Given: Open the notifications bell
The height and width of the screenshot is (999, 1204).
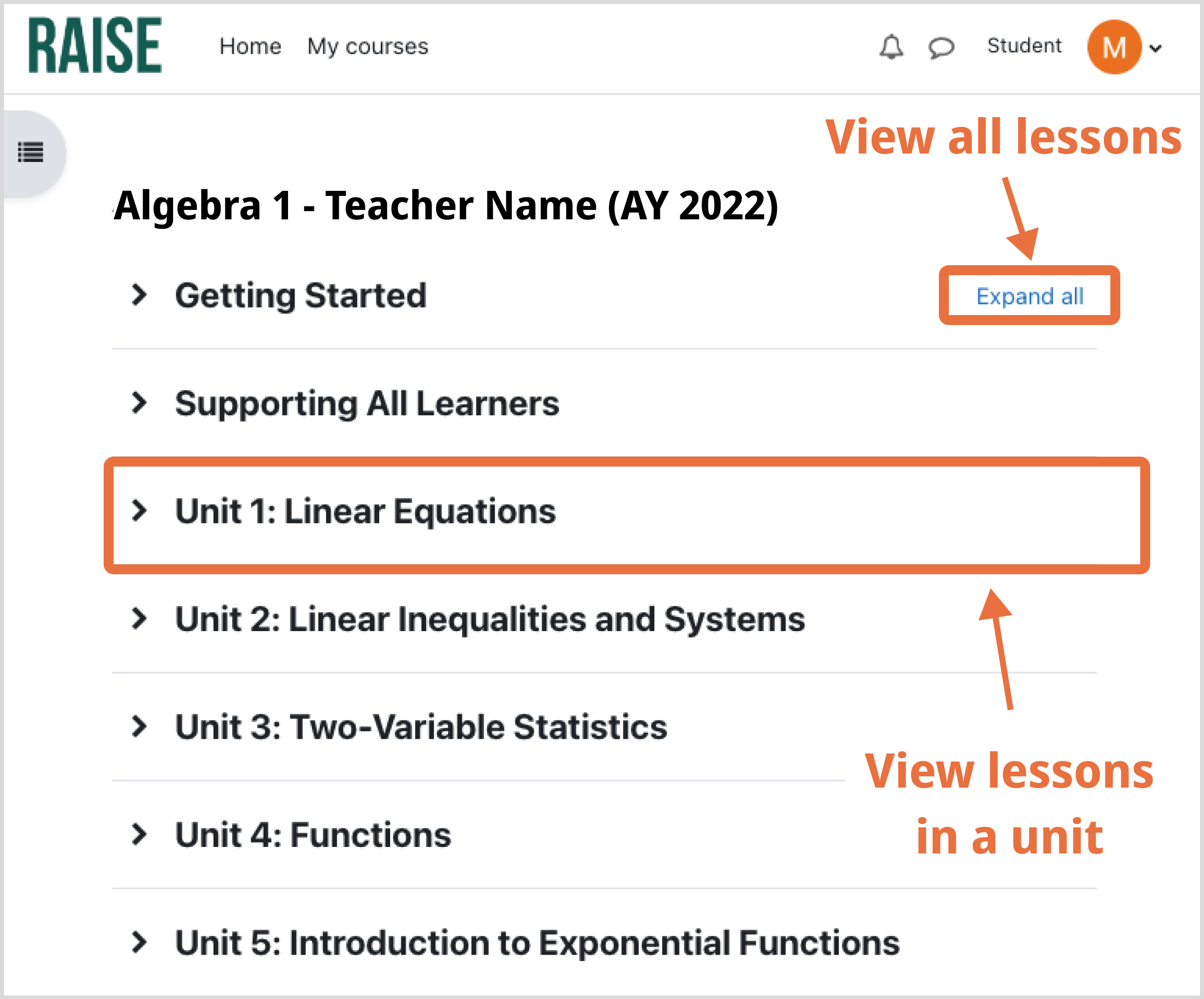Looking at the screenshot, I should click(x=891, y=46).
